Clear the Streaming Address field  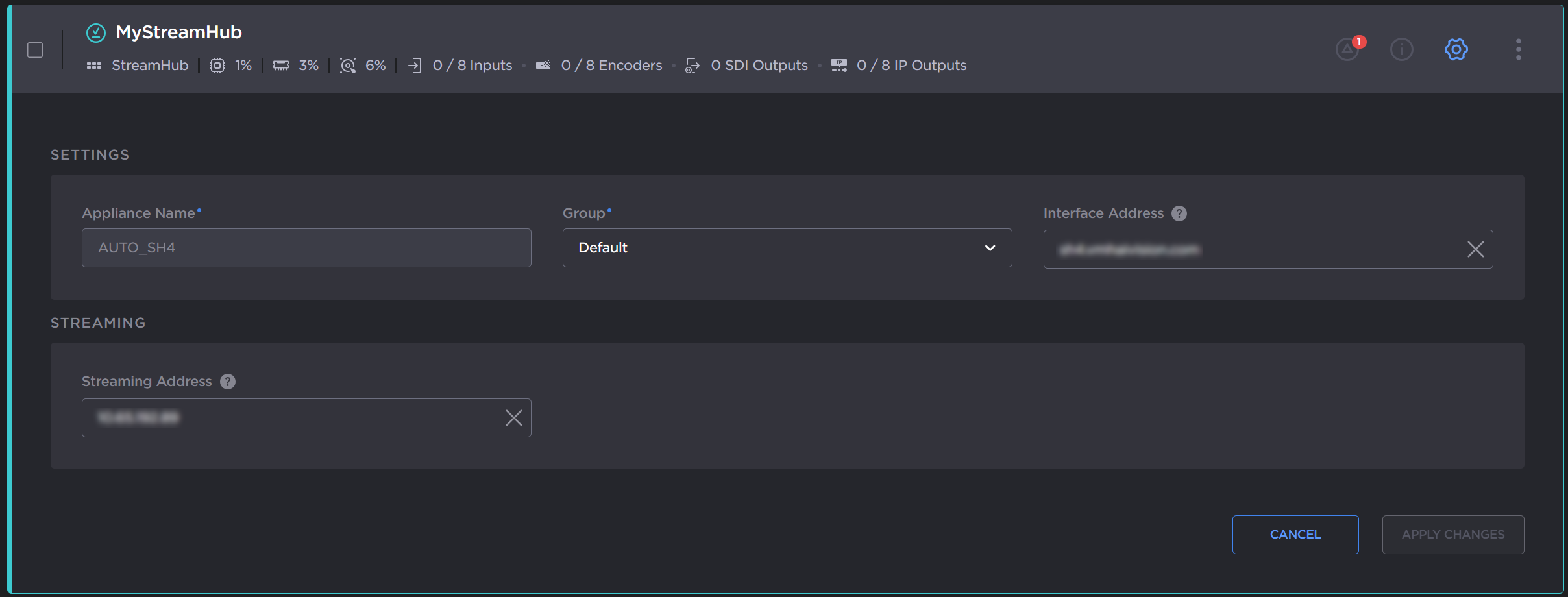(x=514, y=418)
